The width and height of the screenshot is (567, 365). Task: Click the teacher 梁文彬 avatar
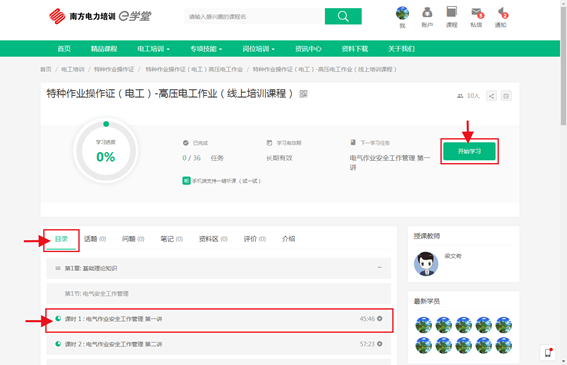426,264
